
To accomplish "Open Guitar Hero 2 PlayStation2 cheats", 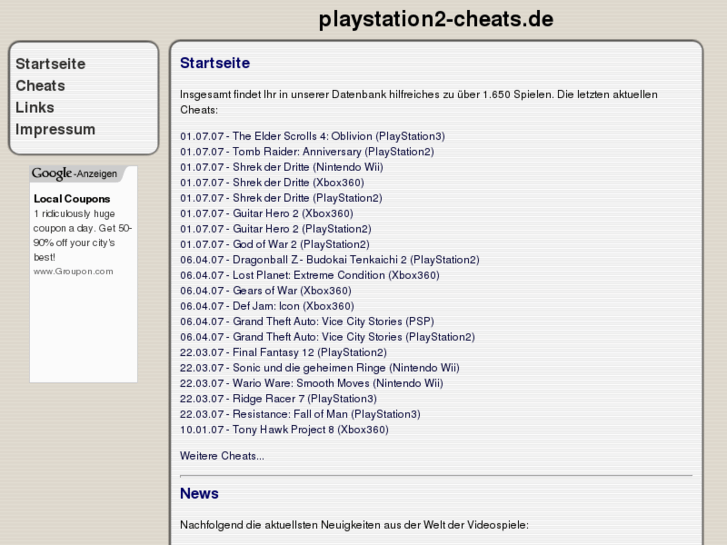I will click(x=275, y=229).
